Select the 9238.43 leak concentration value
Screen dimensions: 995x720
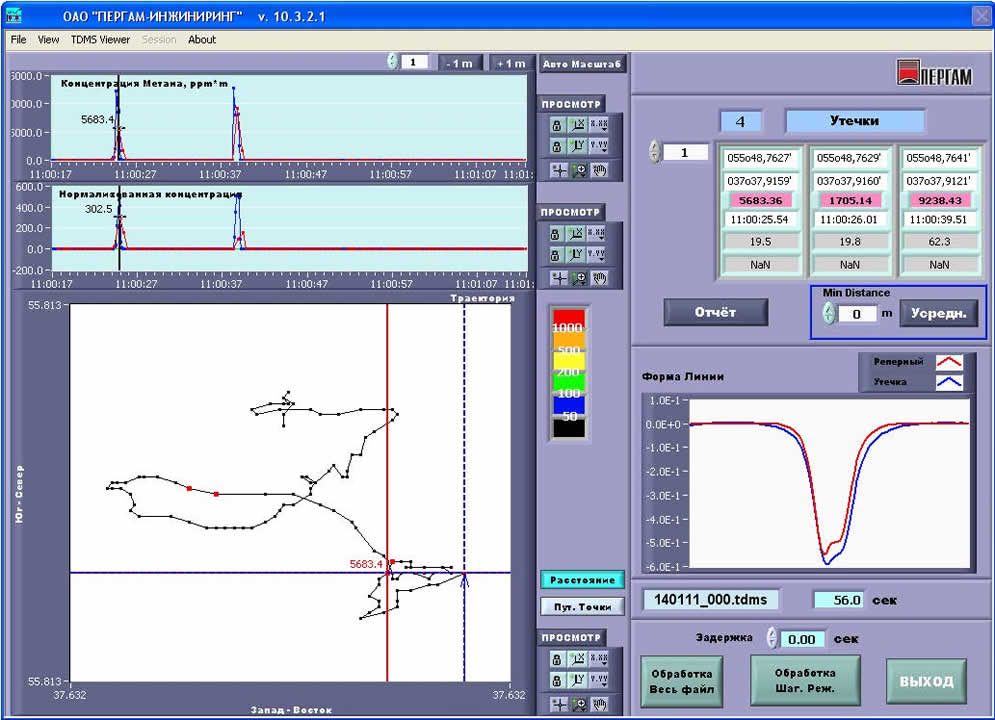point(940,200)
